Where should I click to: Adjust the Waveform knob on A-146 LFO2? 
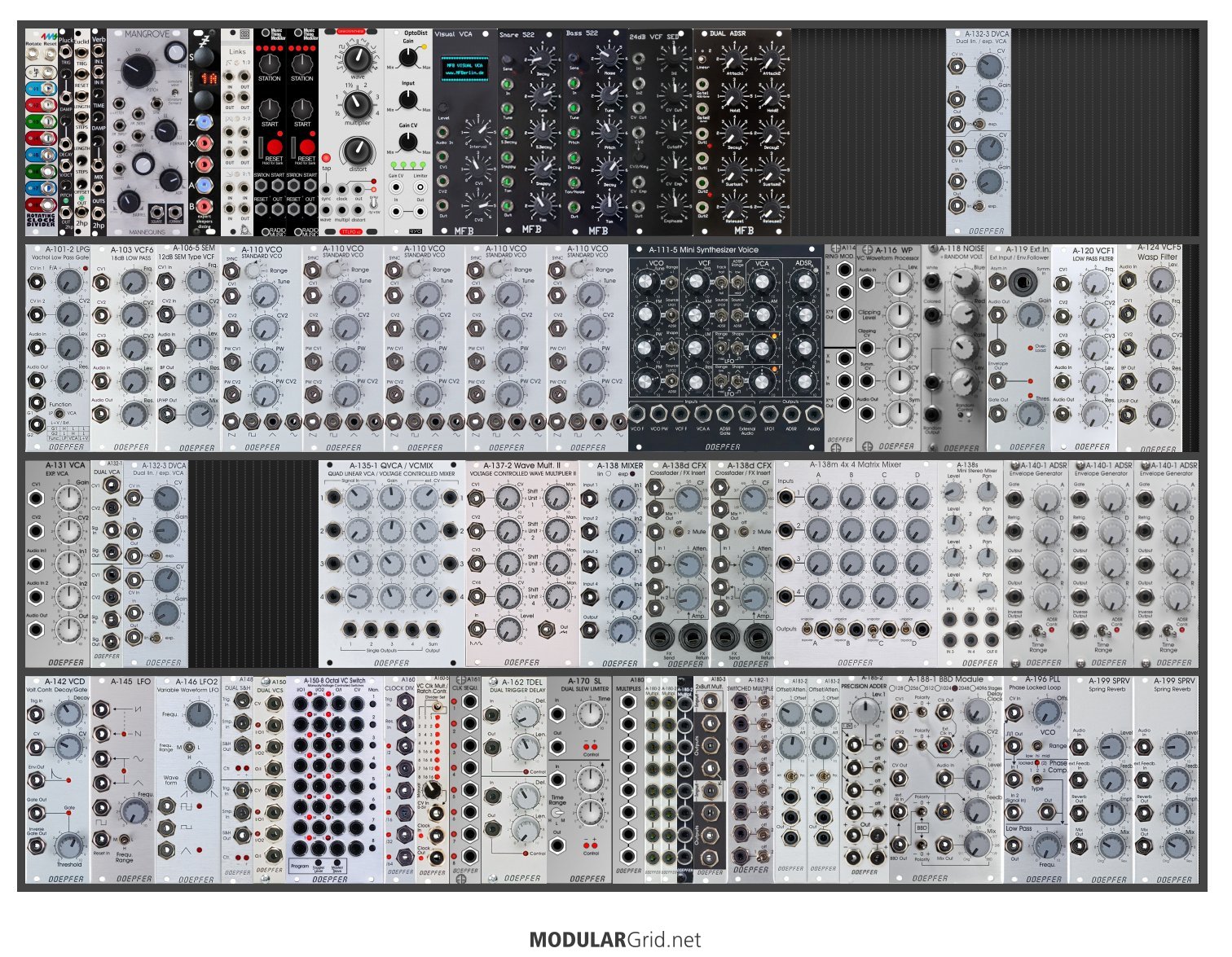[x=199, y=779]
